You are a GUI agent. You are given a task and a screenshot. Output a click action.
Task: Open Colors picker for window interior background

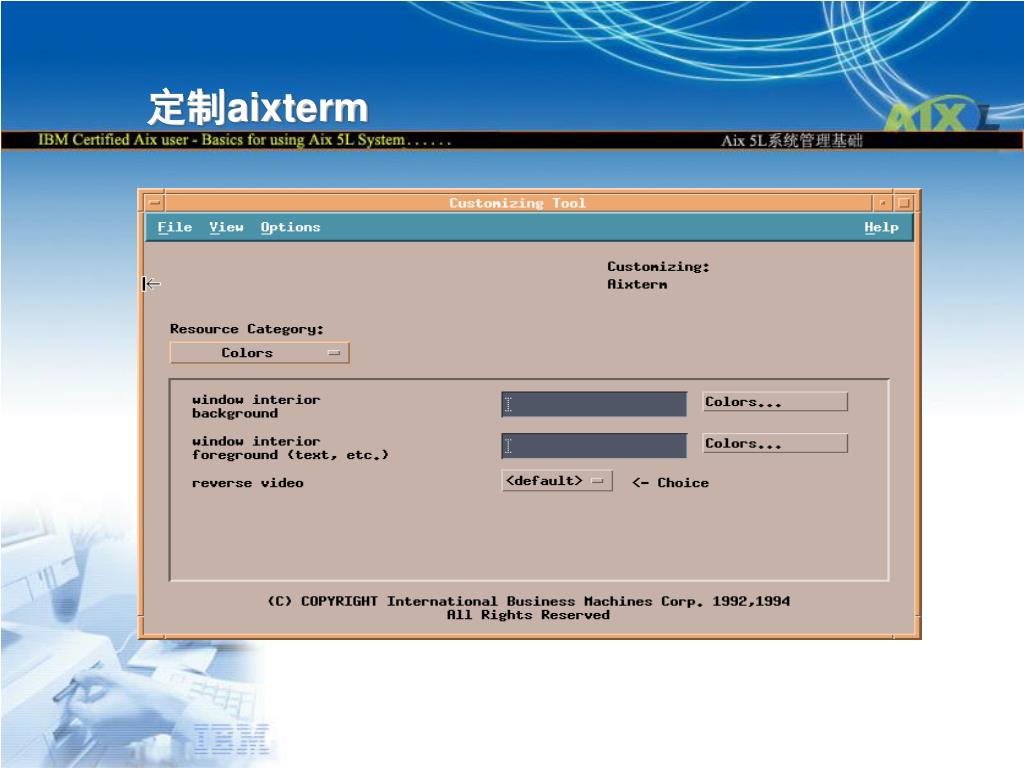coord(775,402)
